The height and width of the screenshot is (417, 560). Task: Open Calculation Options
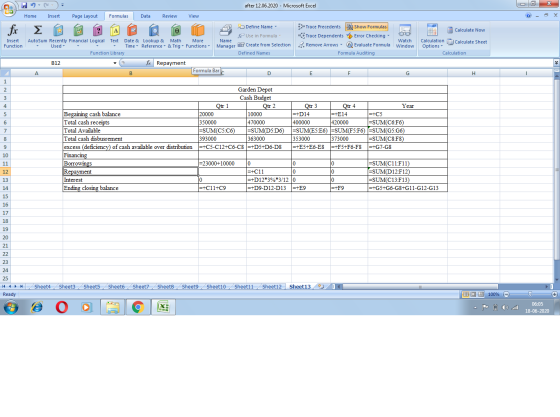[x=432, y=36]
